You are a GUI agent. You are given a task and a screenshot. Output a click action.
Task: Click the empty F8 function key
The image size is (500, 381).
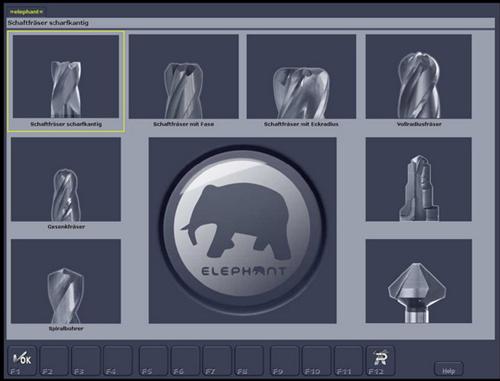click(x=249, y=361)
